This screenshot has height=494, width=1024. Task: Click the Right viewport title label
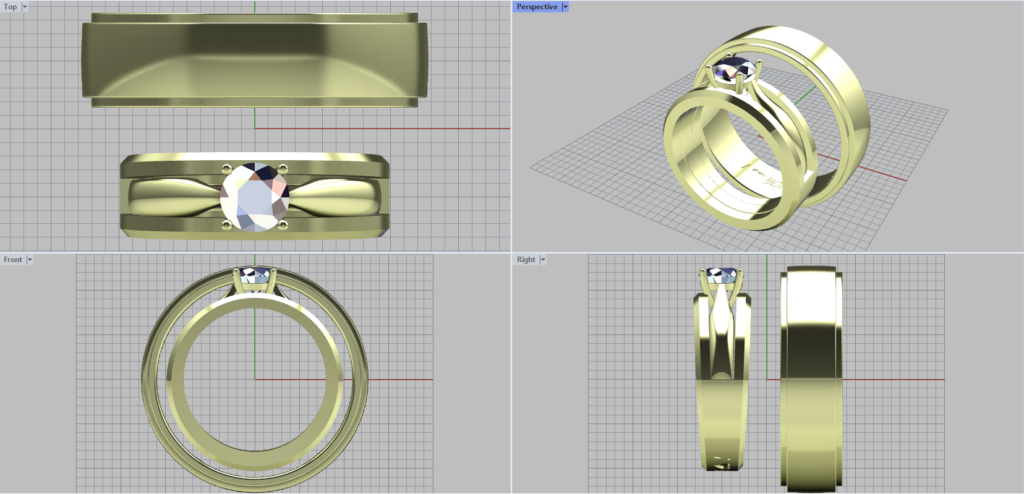pyautogui.click(x=526, y=259)
